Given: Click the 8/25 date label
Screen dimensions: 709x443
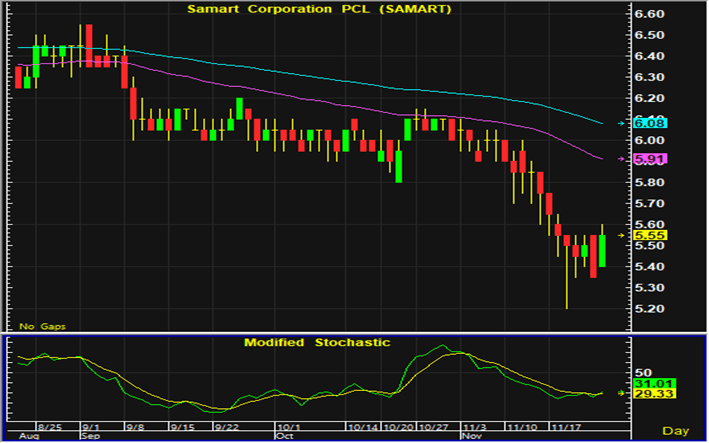Looking at the screenshot, I should coord(50,427).
